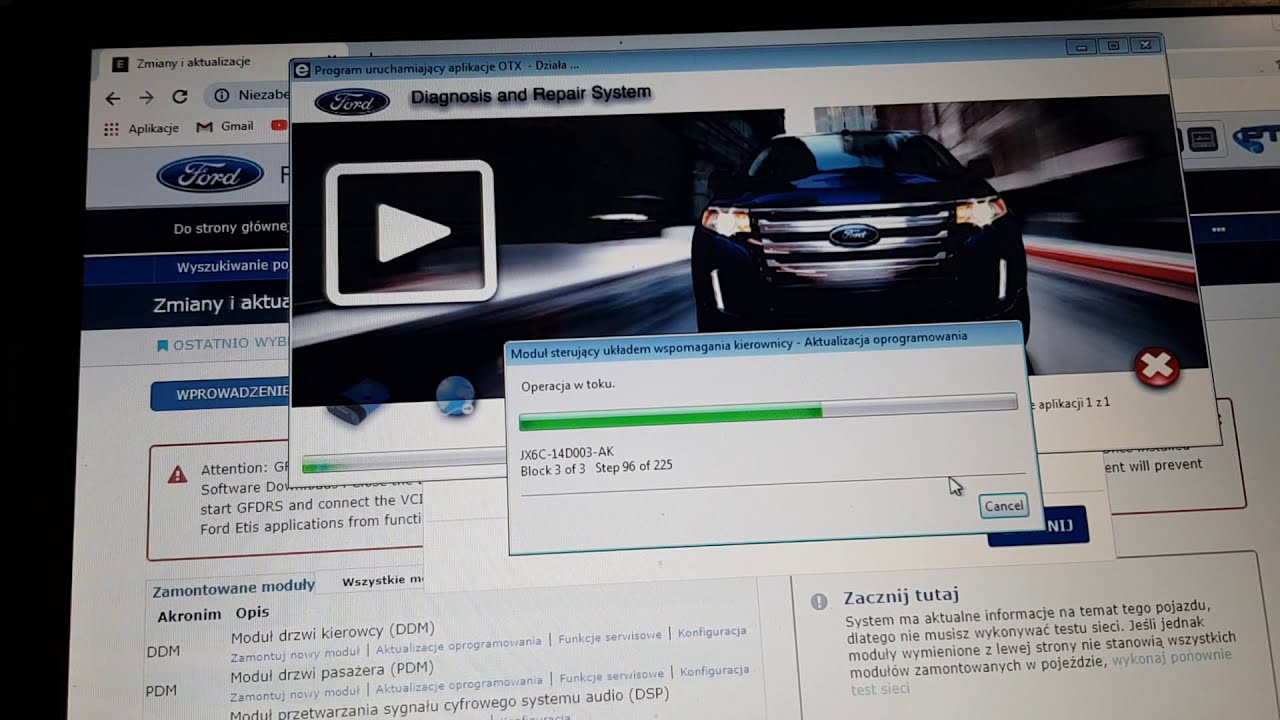Click the Diagnosis and Repair System title
Image resolution: width=1280 pixels, height=720 pixels.
pyautogui.click(x=531, y=95)
